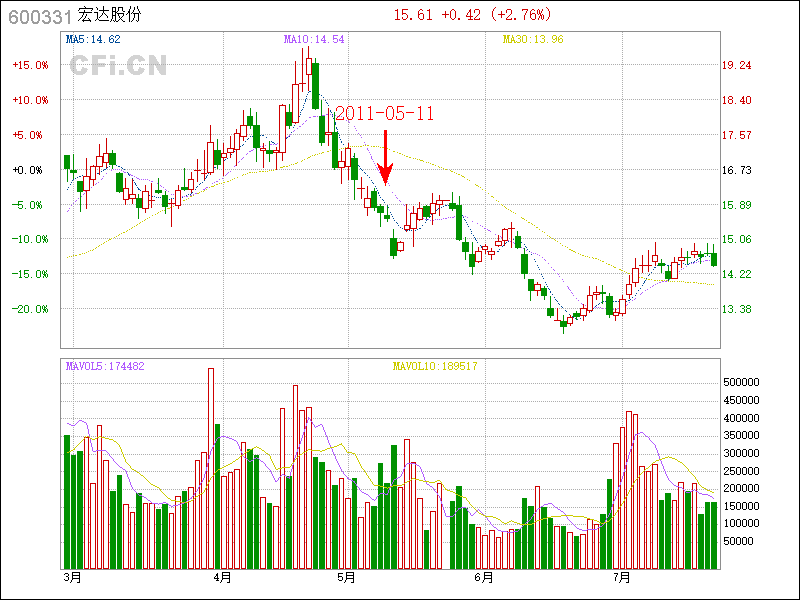The height and width of the screenshot is (600, 800).
Task: Click the stock code 600331
Action: (x=39, y=16)
